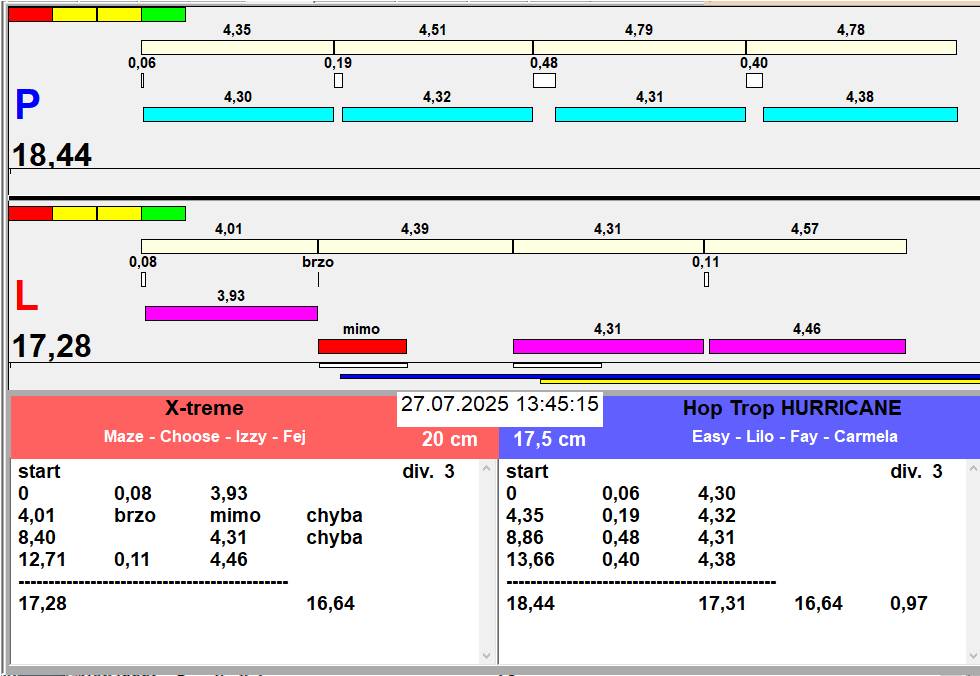The width and height of the screenshot is (980, 676).
Task: Select the magenta 3,93 run bar
Action: pyautogui.click(x=231, y=313)
